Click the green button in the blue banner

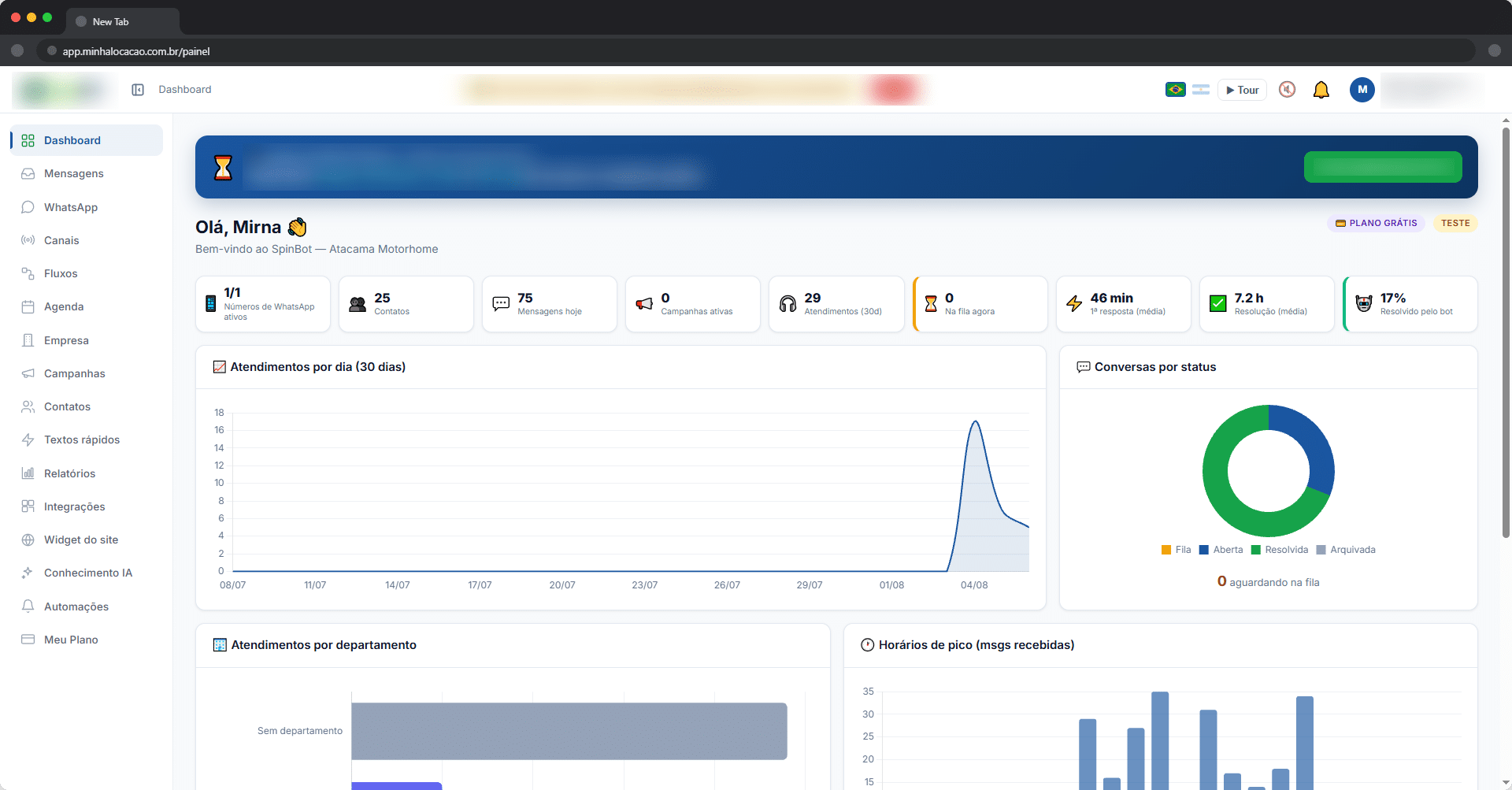[1383, 167]
